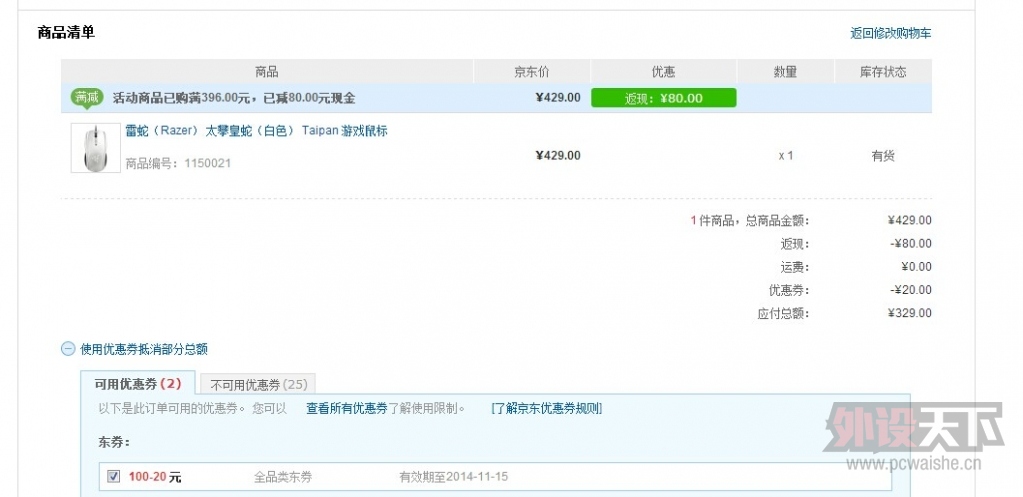Viewport: 1023px width, 497px height.
Task: Collapse the 使用优惠券抵消部分总额 section
Action: click(68, 349)
